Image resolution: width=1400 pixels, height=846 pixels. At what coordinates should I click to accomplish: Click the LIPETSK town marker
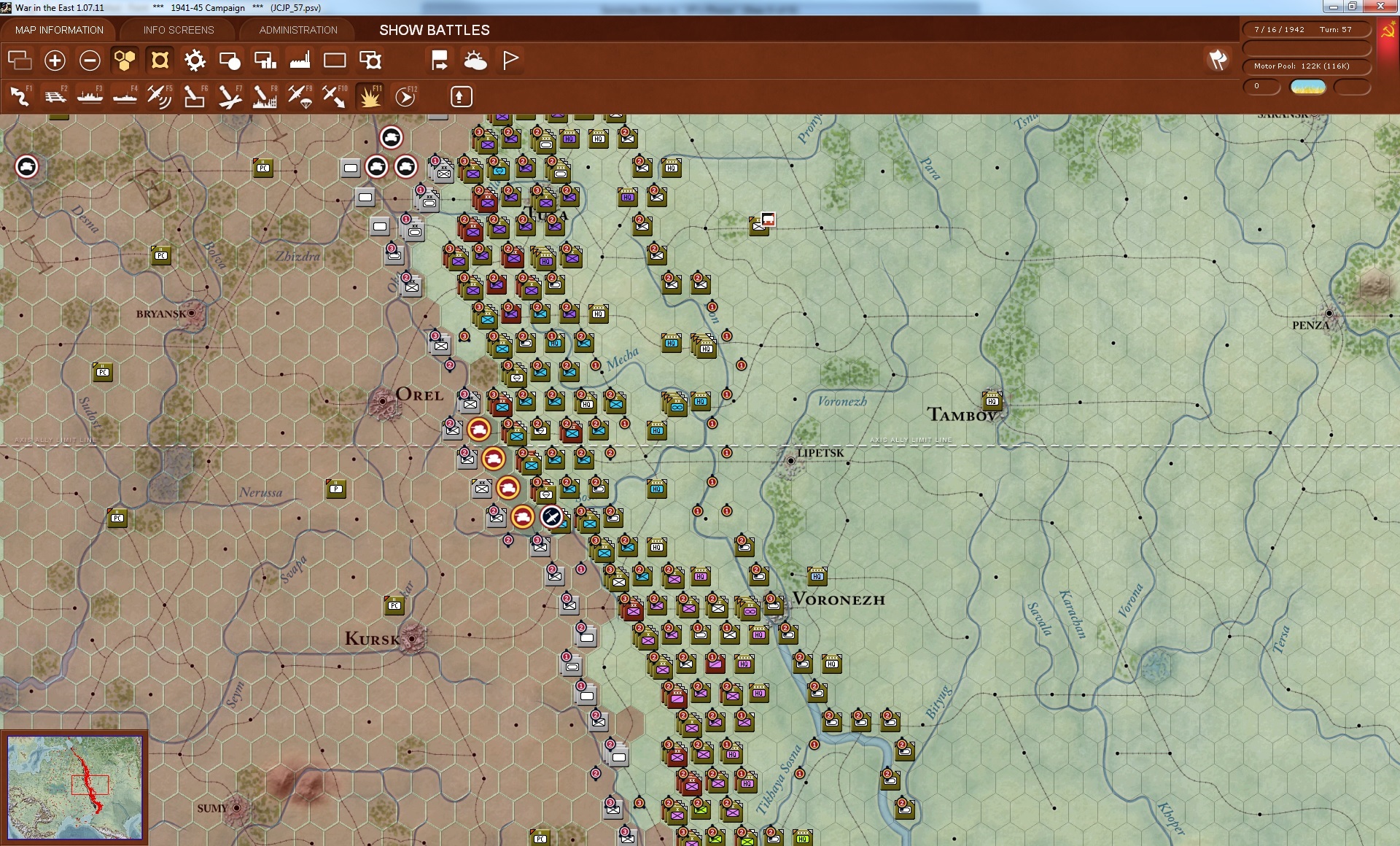[x=790, y=461]
